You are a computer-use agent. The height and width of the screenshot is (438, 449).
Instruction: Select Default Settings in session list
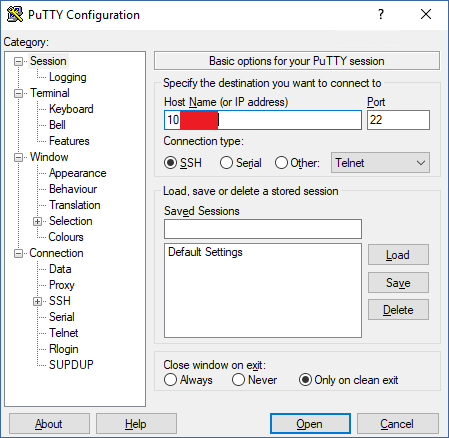pos(205,252)
